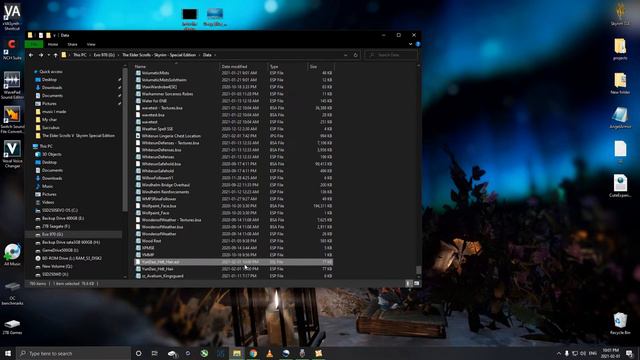This screenshot has height=360, width=640.
Task: Open Voxal Voice Changer desktop icon
Action: (12, 154)
